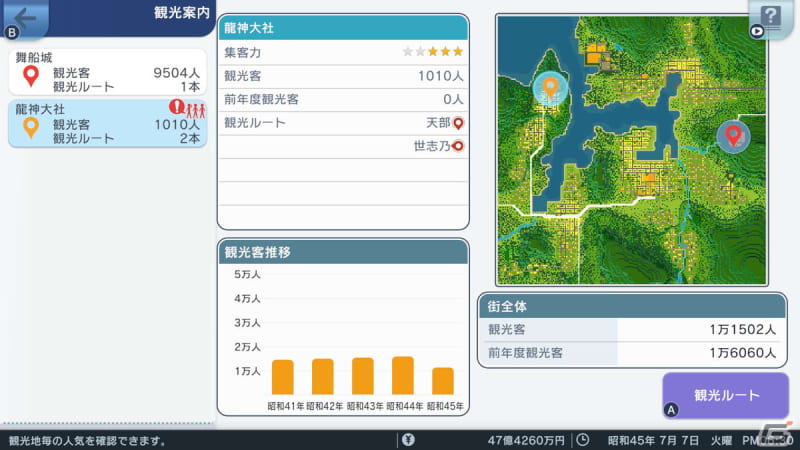Click the 前年度観光客 0人 row
Screen dimensions: 800x450
pos(343,99)
